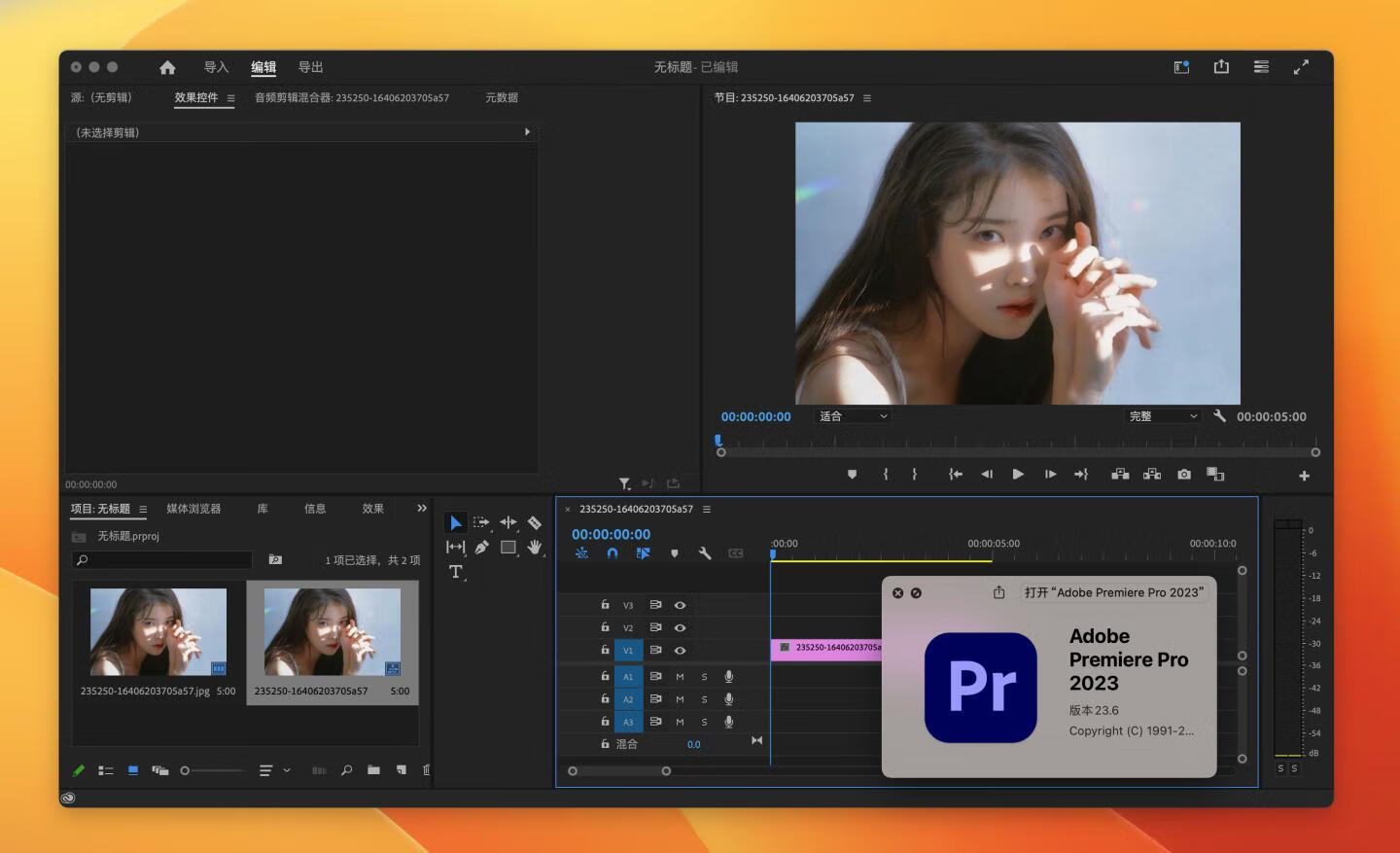Click the Find magnifier in project panel footer
The width and height of the screenshot is (1400, 853).
(x=346, y=770)
